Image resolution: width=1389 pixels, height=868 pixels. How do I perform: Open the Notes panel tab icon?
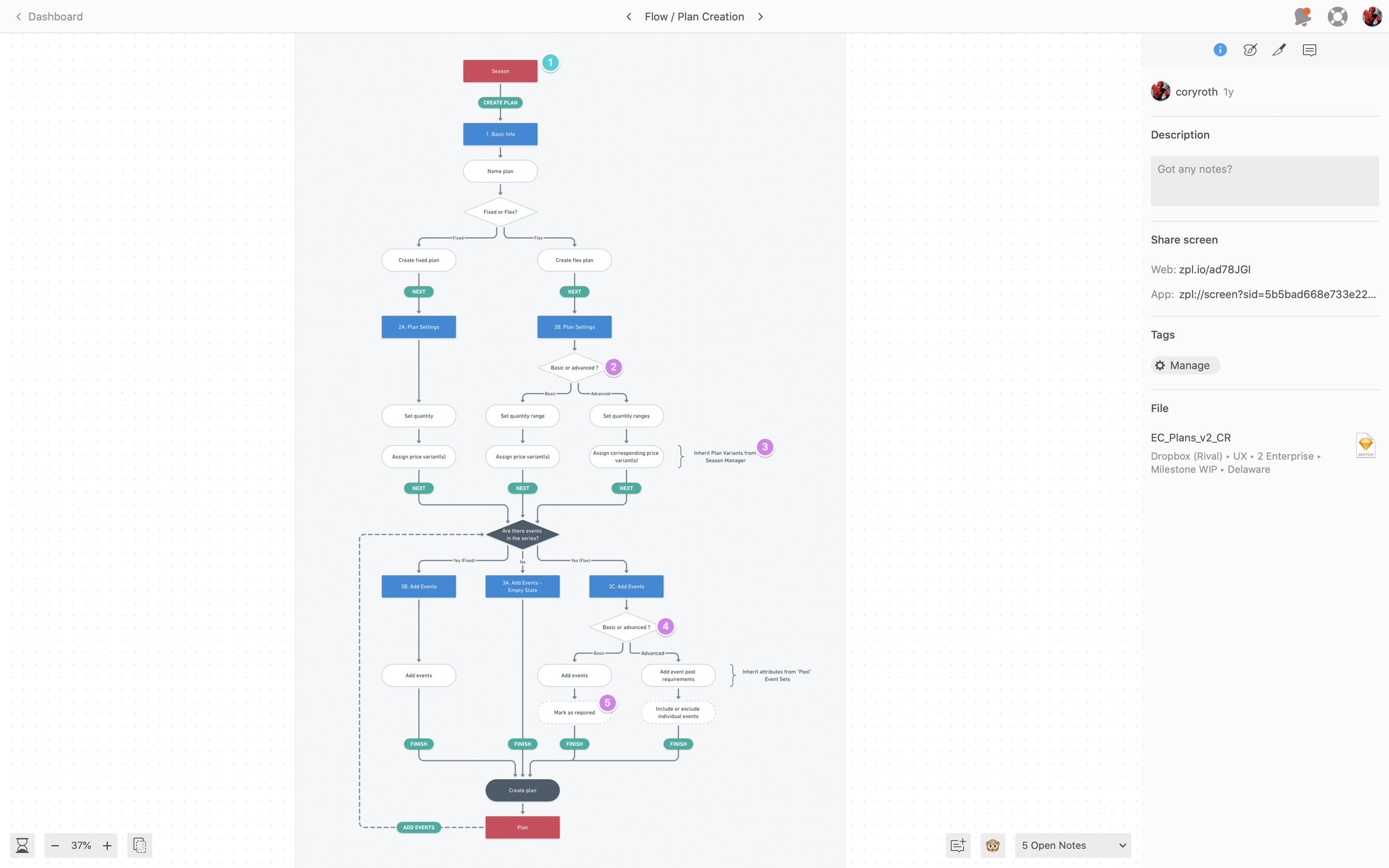coord(1310,50)
